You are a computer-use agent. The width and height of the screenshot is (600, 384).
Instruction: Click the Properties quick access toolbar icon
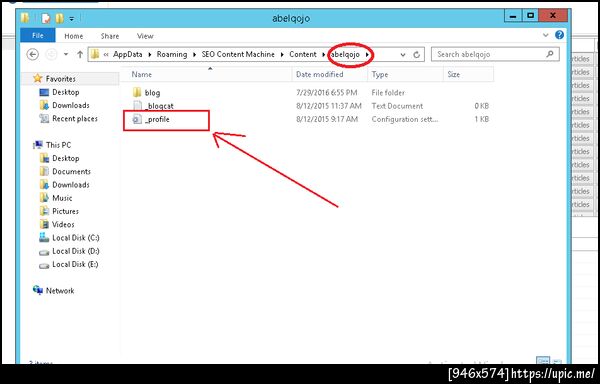46,18
